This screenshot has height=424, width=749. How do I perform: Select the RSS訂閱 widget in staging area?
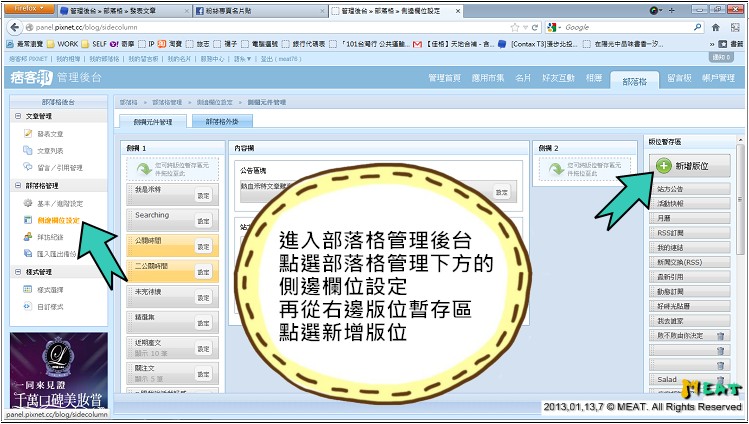point(689,233)
